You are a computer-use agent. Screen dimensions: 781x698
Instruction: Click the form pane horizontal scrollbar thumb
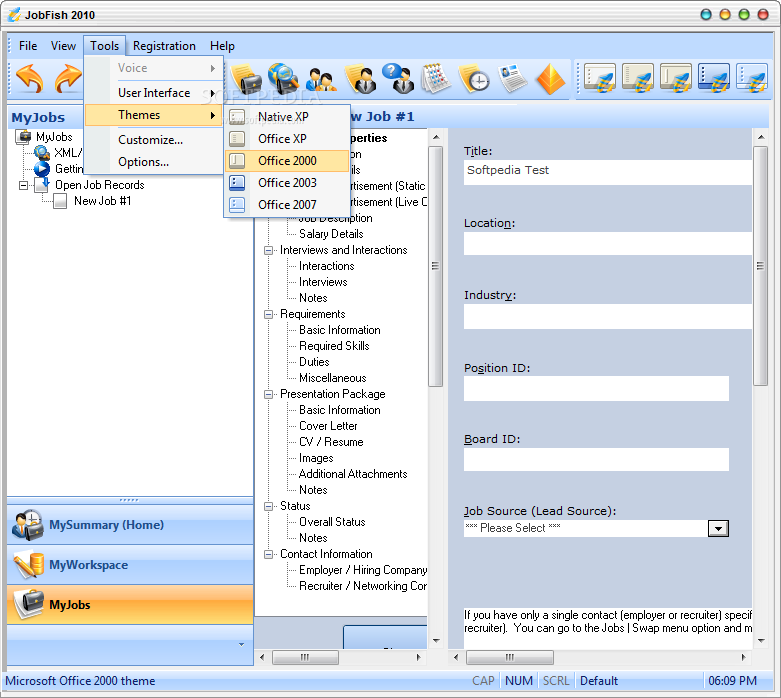pos(510,658)
